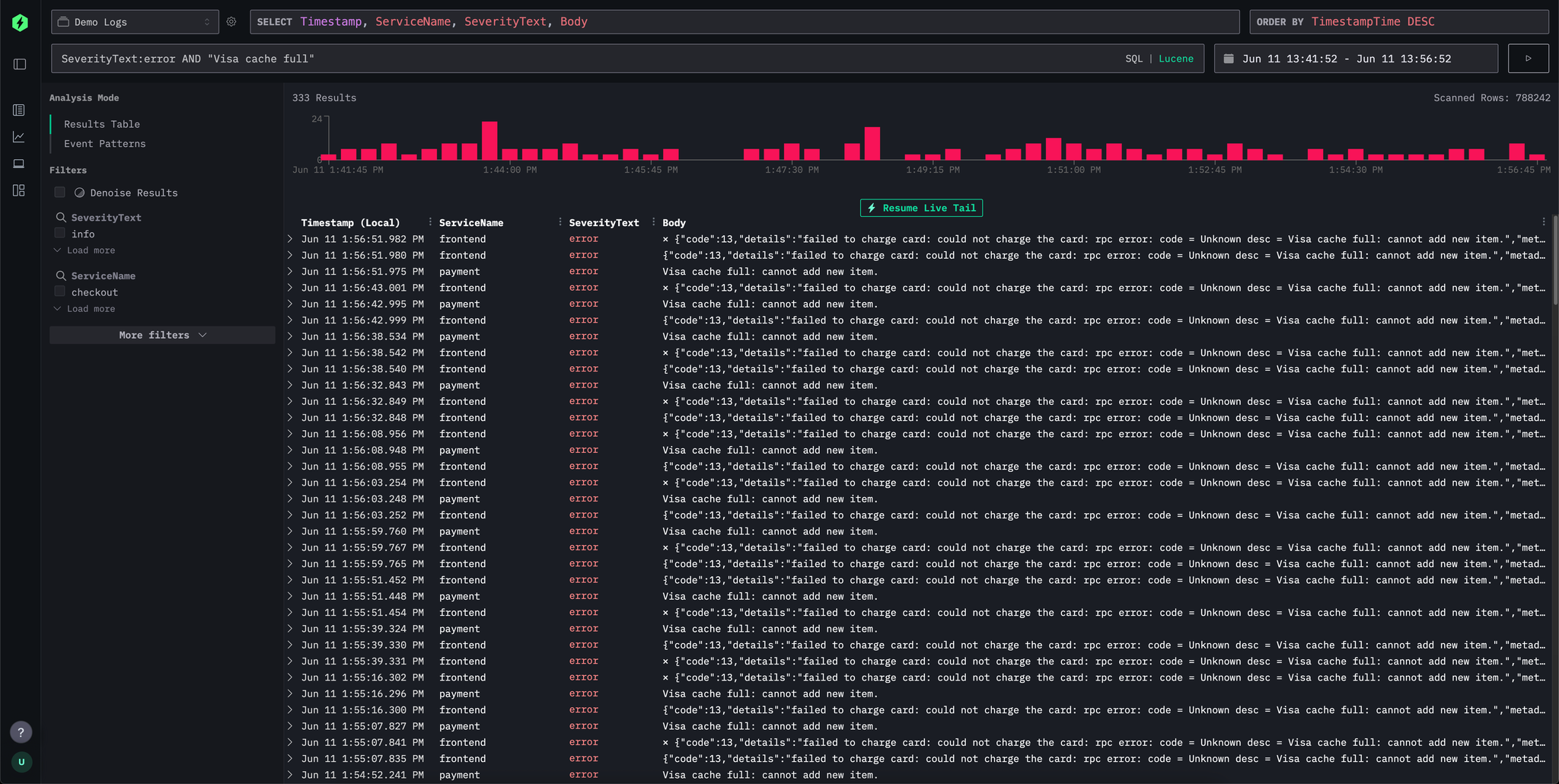Open the Demo Logs source dropdown
Screen dimensions: 1559x784
135,22
